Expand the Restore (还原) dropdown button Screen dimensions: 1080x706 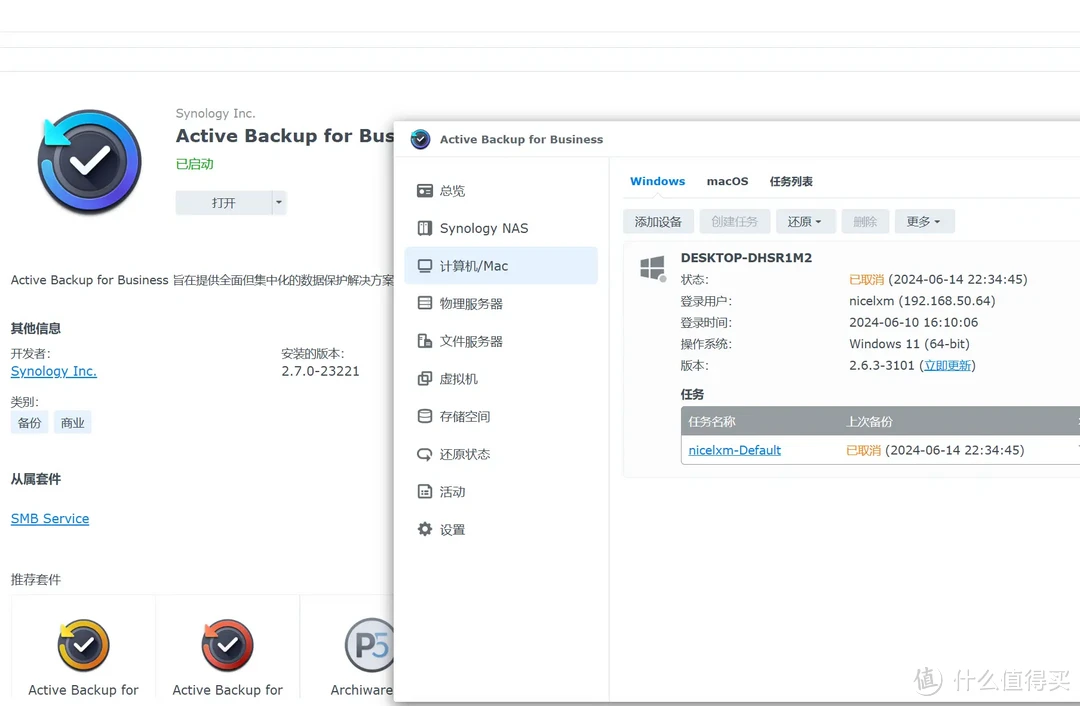(804, 222)
